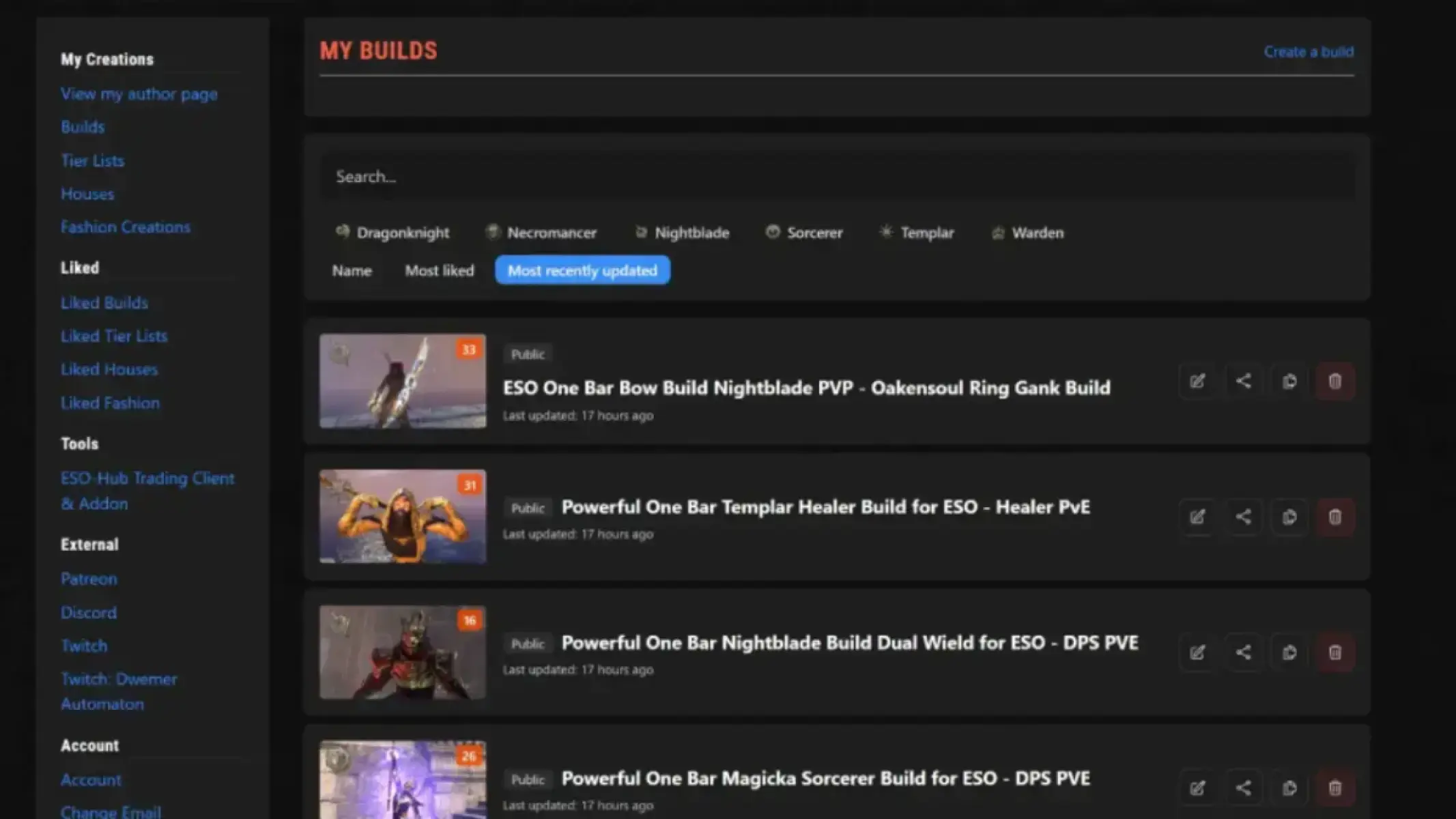Viewport: 1456px width, 819px height.
Task: Open the Nightblade Dual Wield thumbnail
Action: point(403,652)
